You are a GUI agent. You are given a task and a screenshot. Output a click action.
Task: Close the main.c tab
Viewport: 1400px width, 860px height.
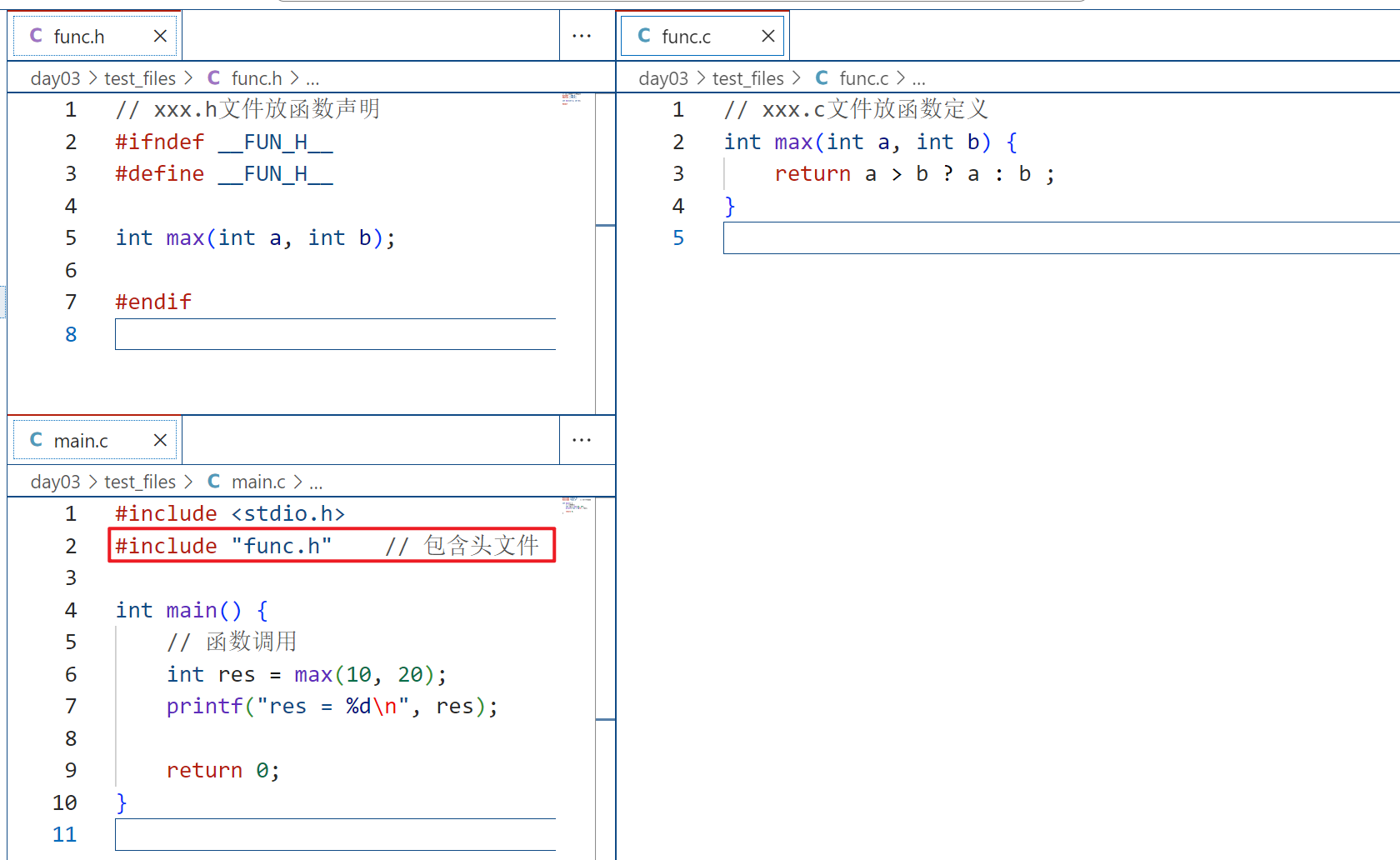click(161, 440)
